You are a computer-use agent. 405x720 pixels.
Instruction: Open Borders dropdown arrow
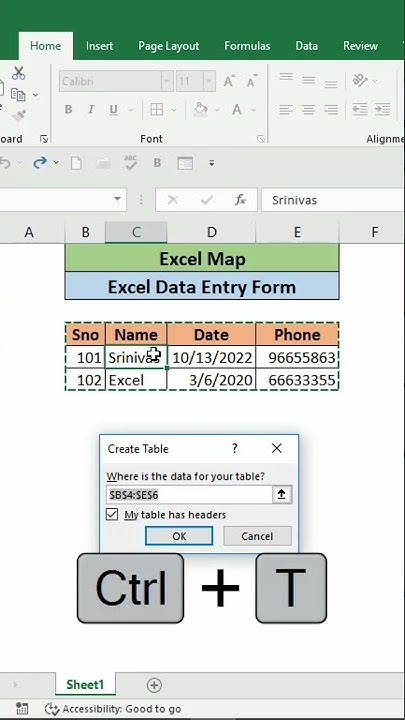(x=174, y=110)
